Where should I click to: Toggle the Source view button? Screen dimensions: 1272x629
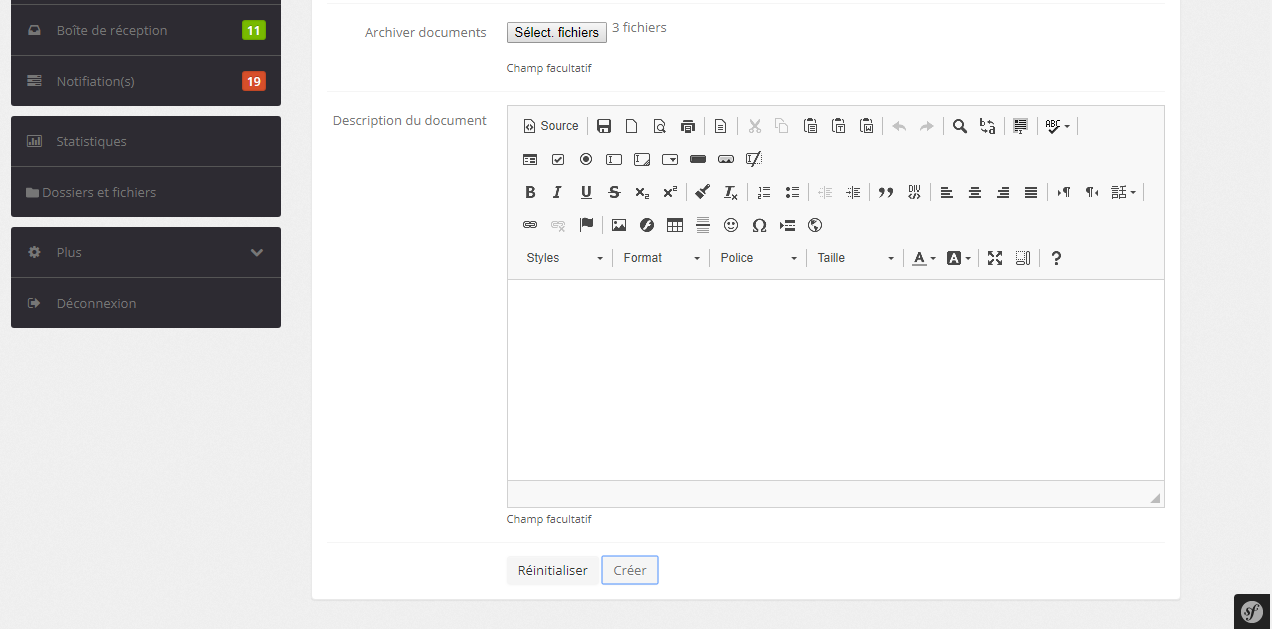click(551, 126)
